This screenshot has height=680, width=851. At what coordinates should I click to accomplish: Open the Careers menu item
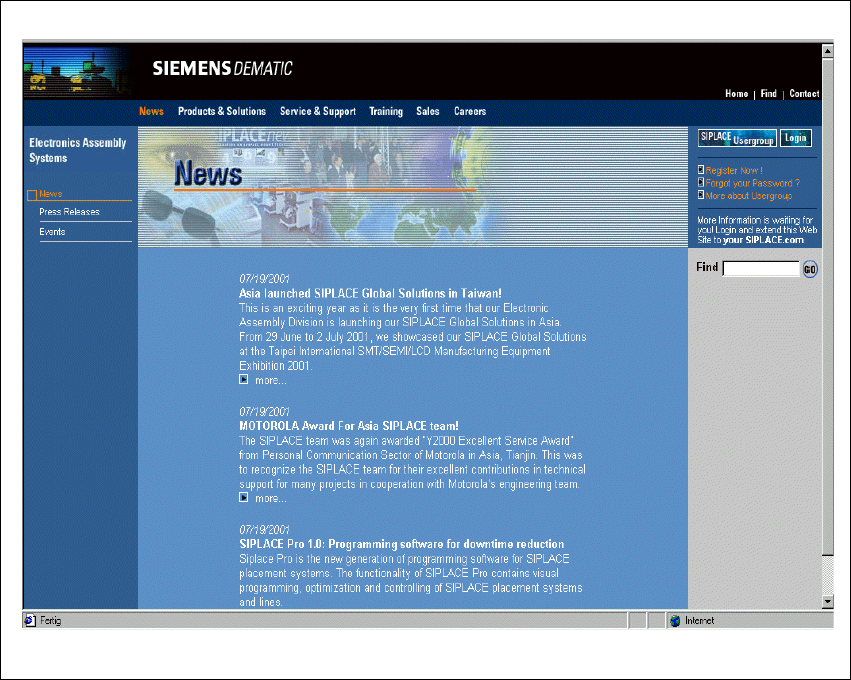[470, 111]
